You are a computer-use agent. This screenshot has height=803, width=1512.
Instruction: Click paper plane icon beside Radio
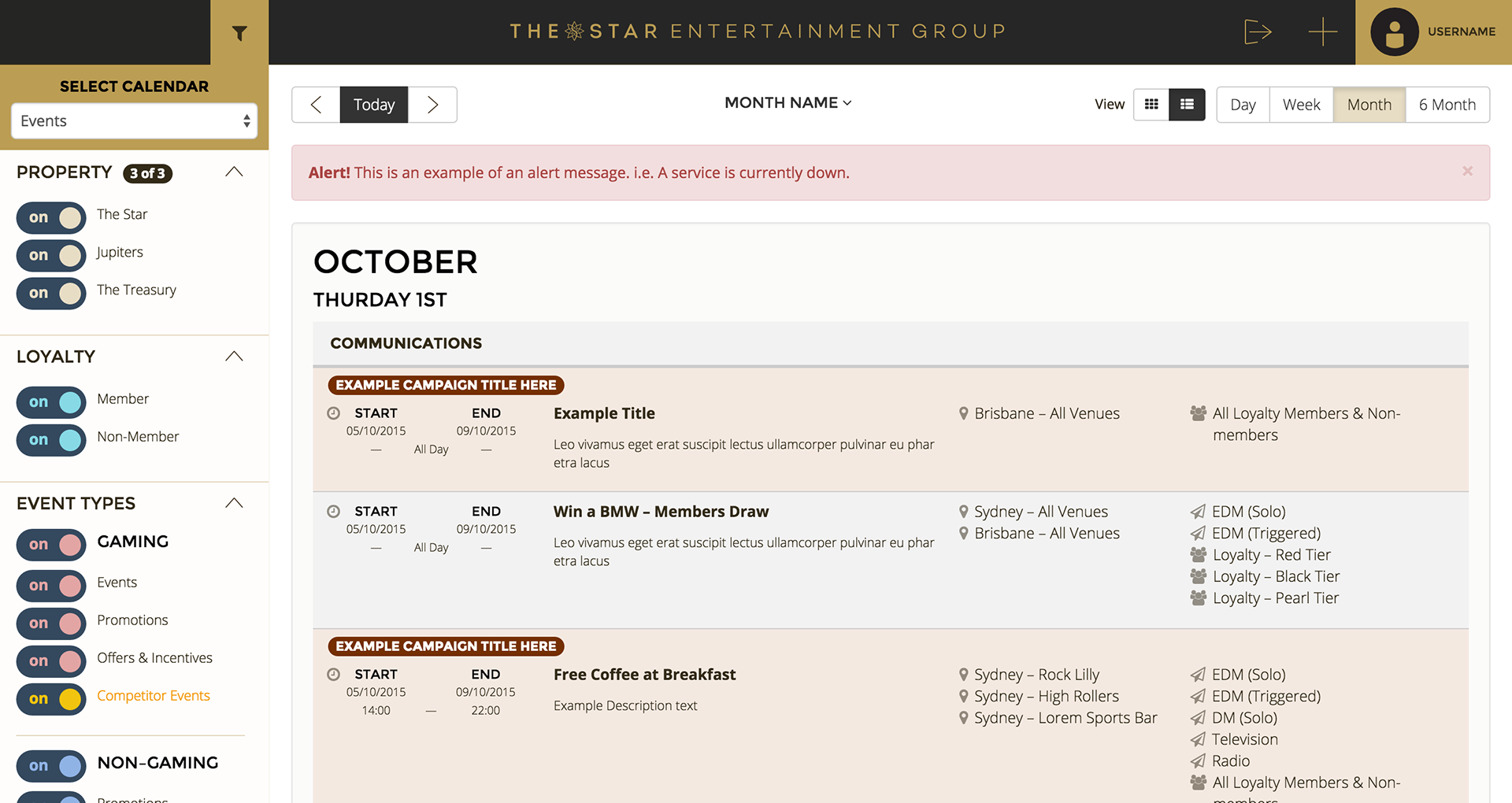point(1198,760)
